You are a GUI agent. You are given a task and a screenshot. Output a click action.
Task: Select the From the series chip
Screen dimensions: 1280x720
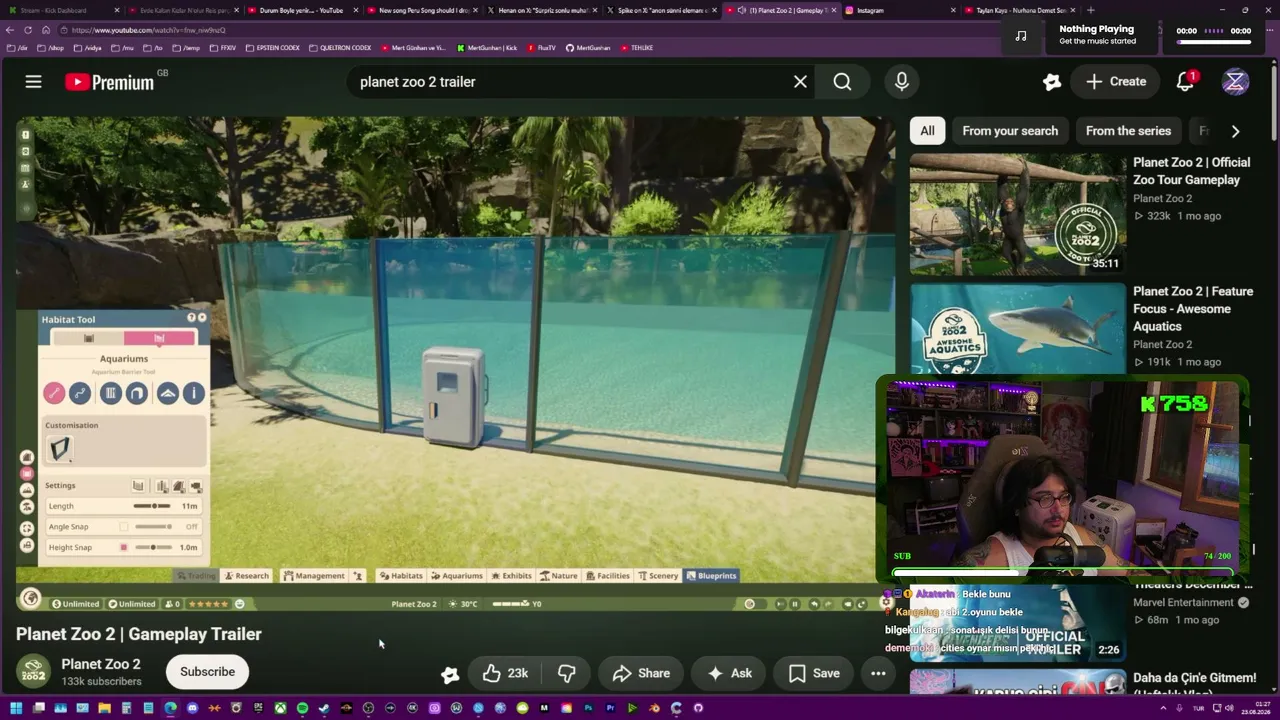[1128, 131]
